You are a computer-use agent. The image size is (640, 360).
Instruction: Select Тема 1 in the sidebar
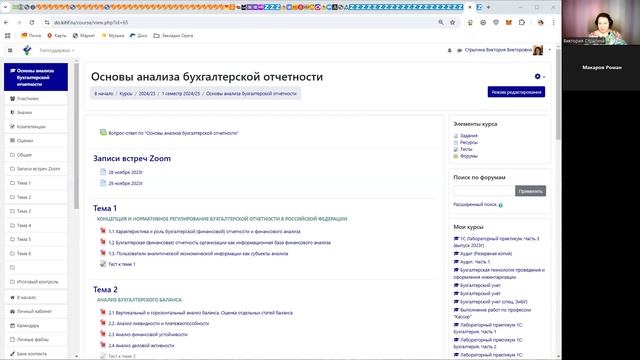(36, 183)
